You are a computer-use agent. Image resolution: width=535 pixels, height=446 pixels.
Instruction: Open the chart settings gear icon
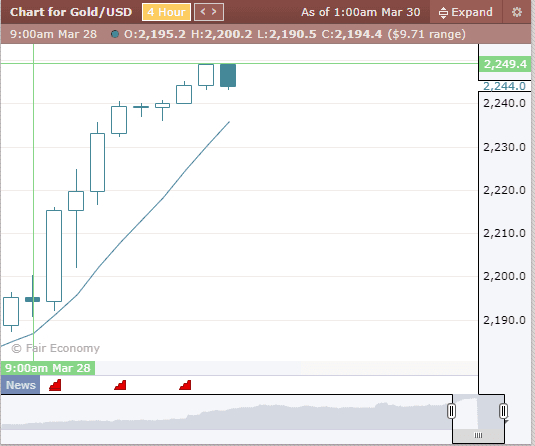(x=517, y=12)
